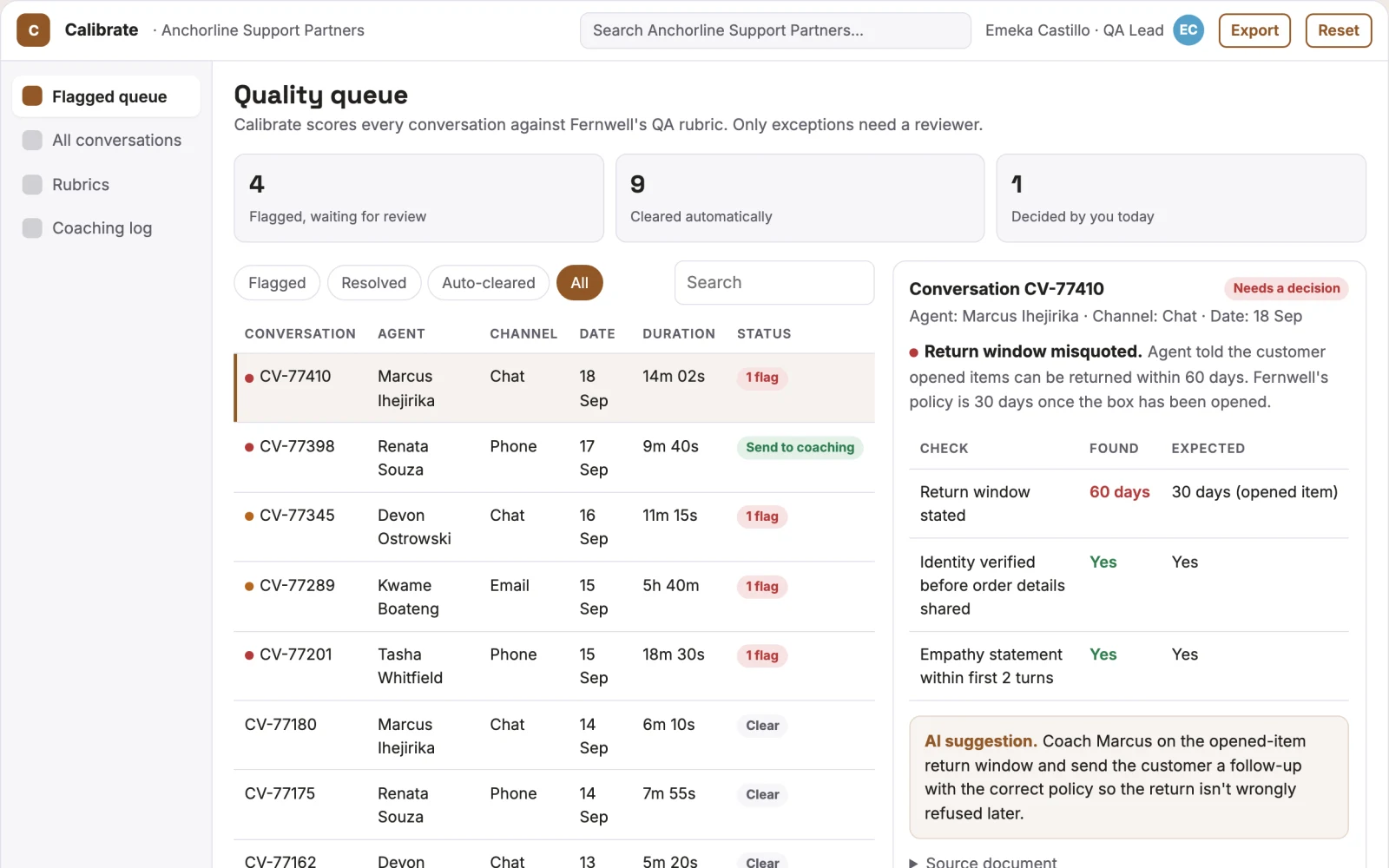Click the 60 days found value
The width and height of the screenshot is (1389, 868).
click(1119, 492)
